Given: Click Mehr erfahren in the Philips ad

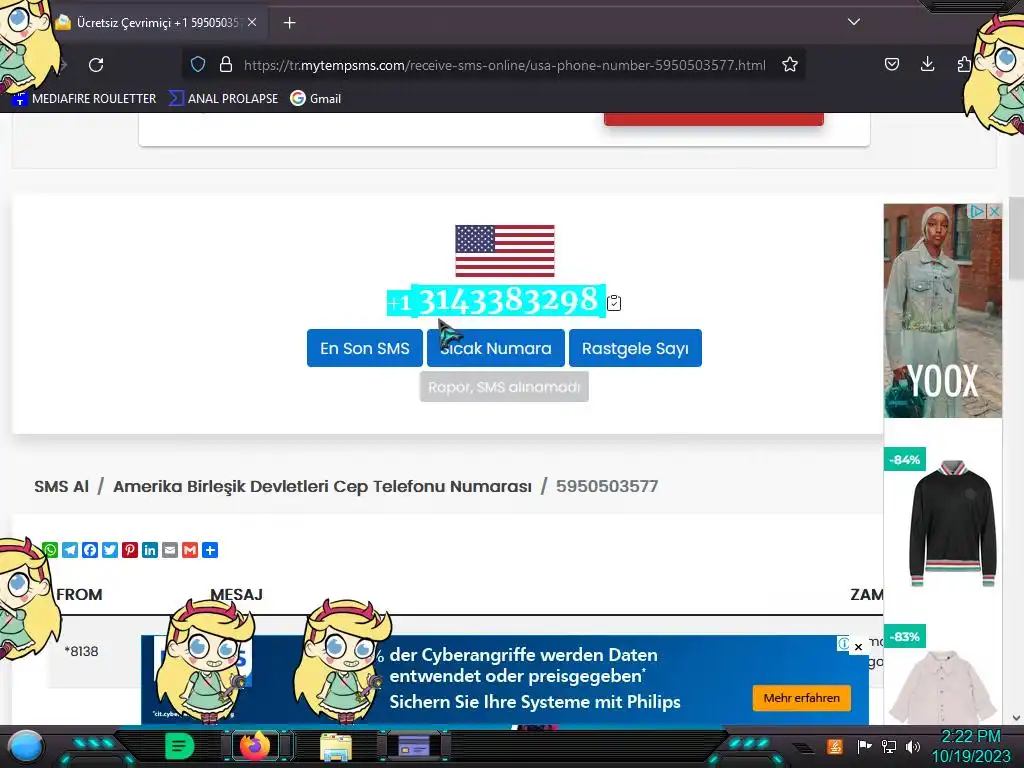Looking at the screenshot, I should pyautogui.click(x=801, y=698).
